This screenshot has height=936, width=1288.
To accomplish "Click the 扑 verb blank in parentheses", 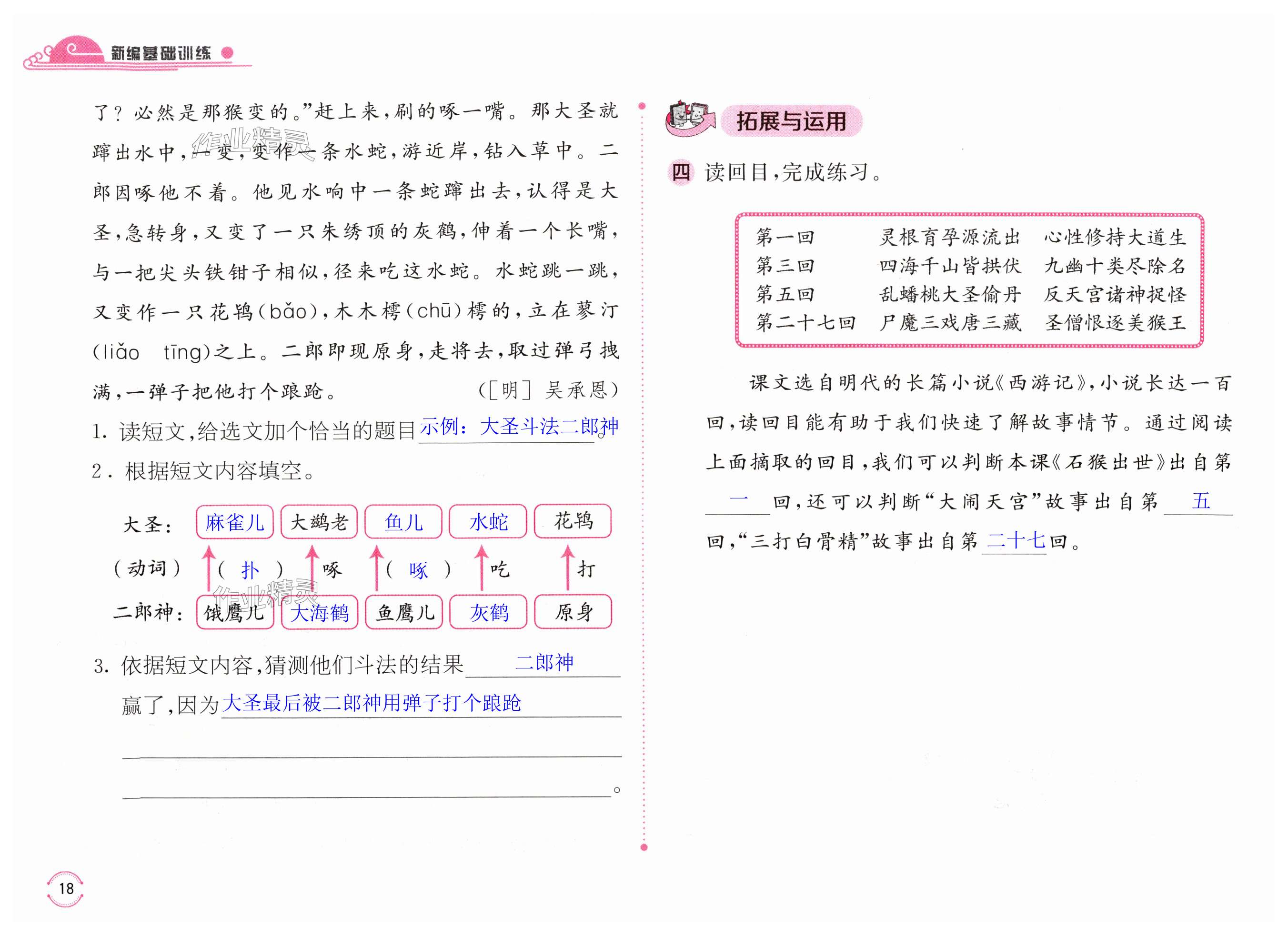I will (x=250, y=570).
